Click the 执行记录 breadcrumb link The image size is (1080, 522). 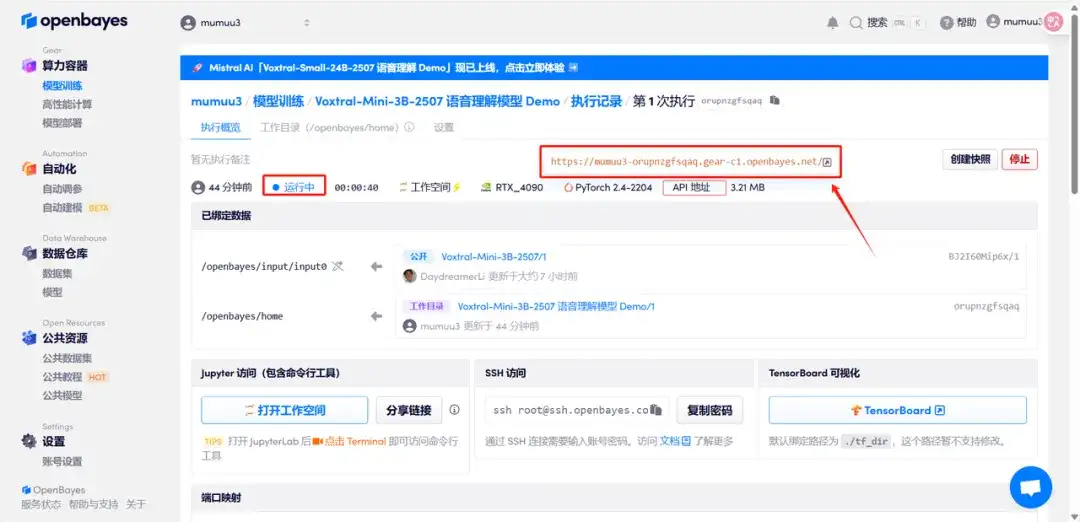(596, 101)
